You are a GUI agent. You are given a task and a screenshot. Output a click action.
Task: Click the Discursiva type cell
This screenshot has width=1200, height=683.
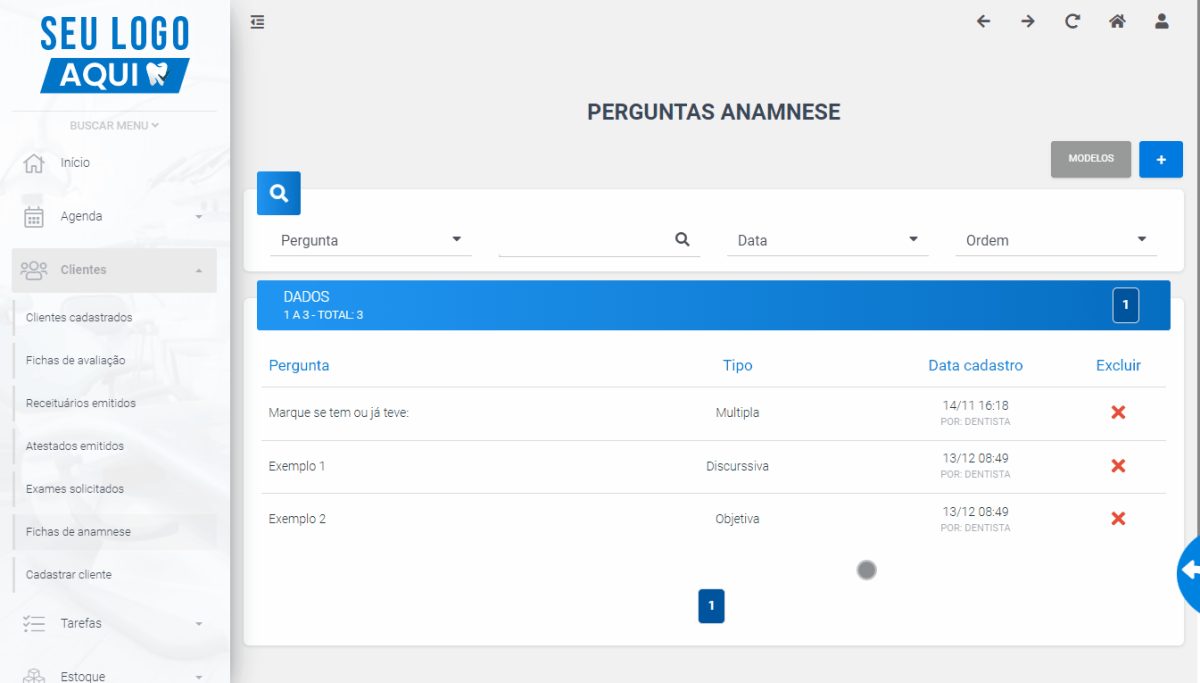(737, 466)
